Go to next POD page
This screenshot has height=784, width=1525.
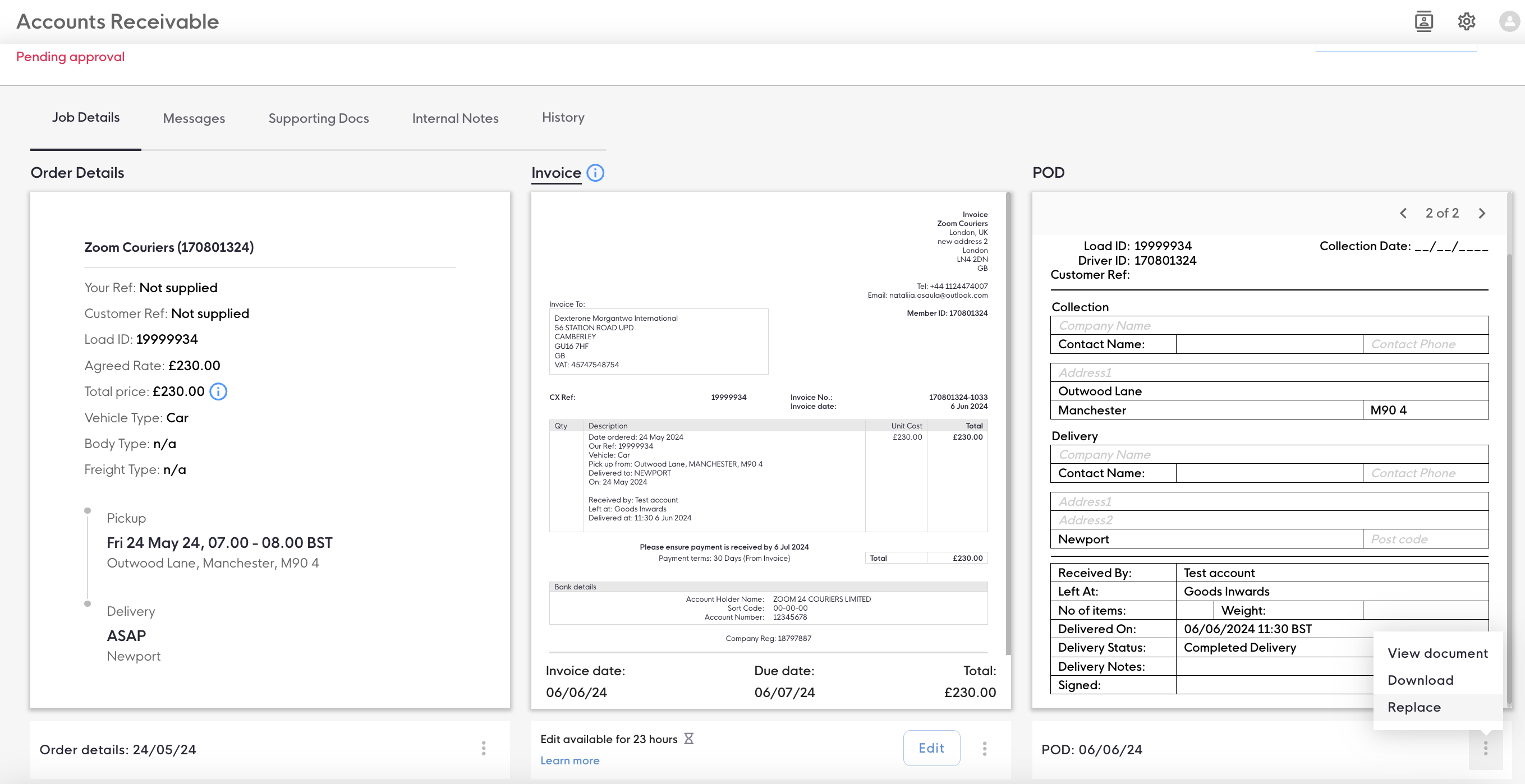click(x=1482, y=213)
